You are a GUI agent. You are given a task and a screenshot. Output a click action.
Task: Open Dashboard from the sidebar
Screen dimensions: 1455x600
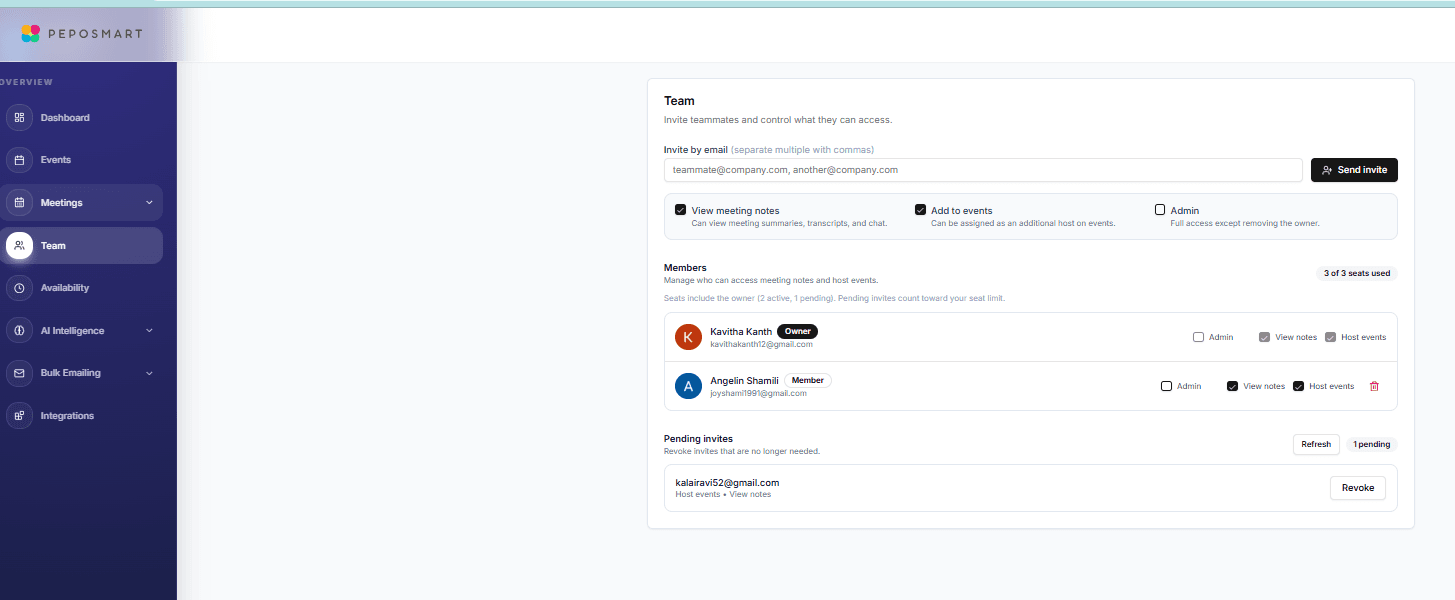[81, 118]
